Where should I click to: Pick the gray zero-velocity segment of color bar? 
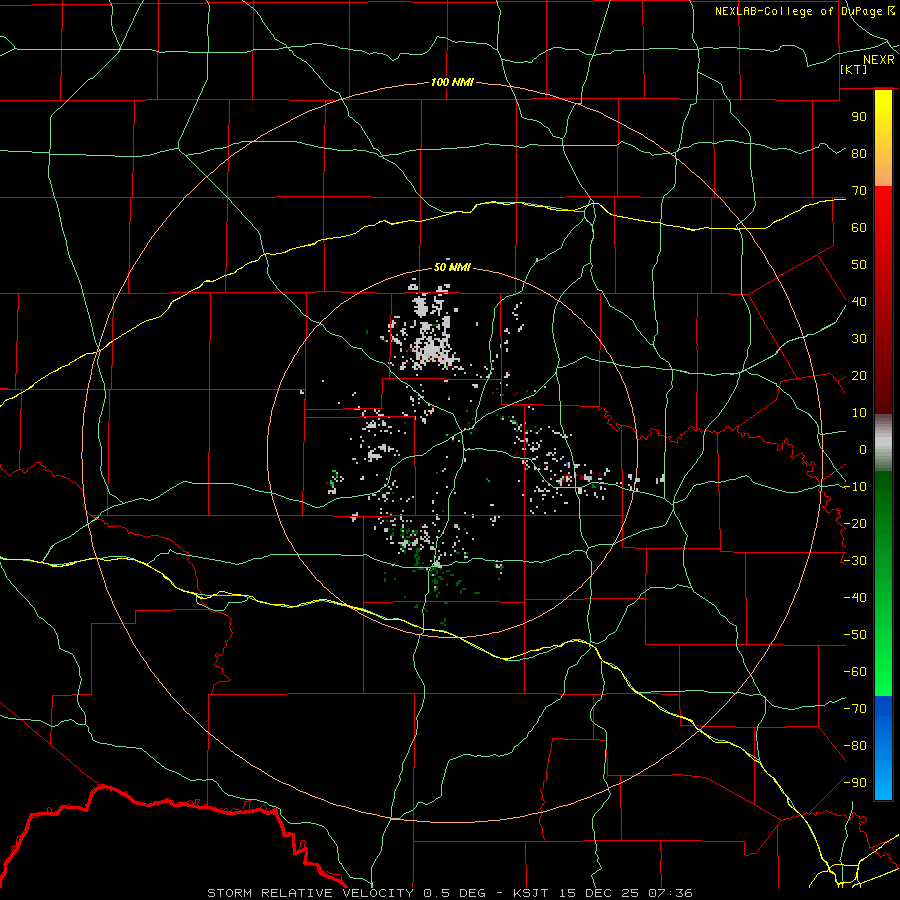coord(883,443)
